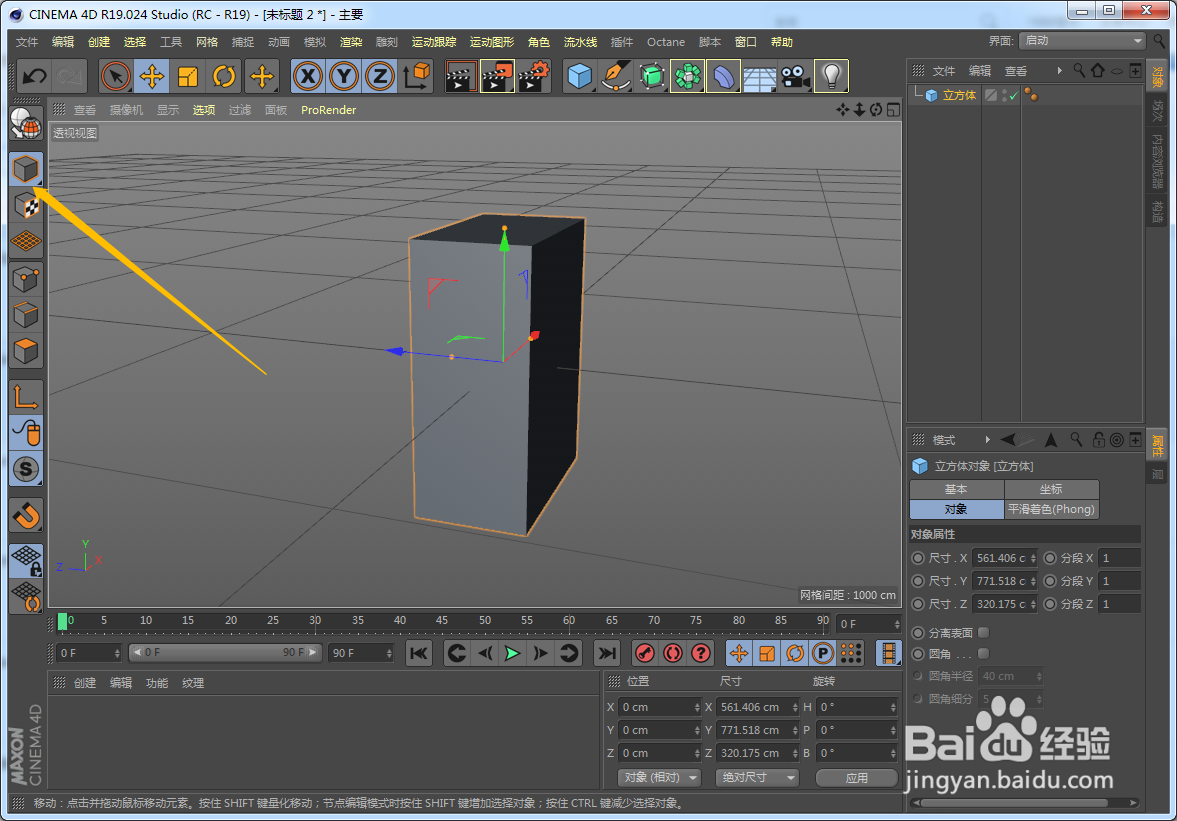Viewport: 1177px width, 821px height.
Task: Toggle Y axis lock
Action: tap(344, 76)
